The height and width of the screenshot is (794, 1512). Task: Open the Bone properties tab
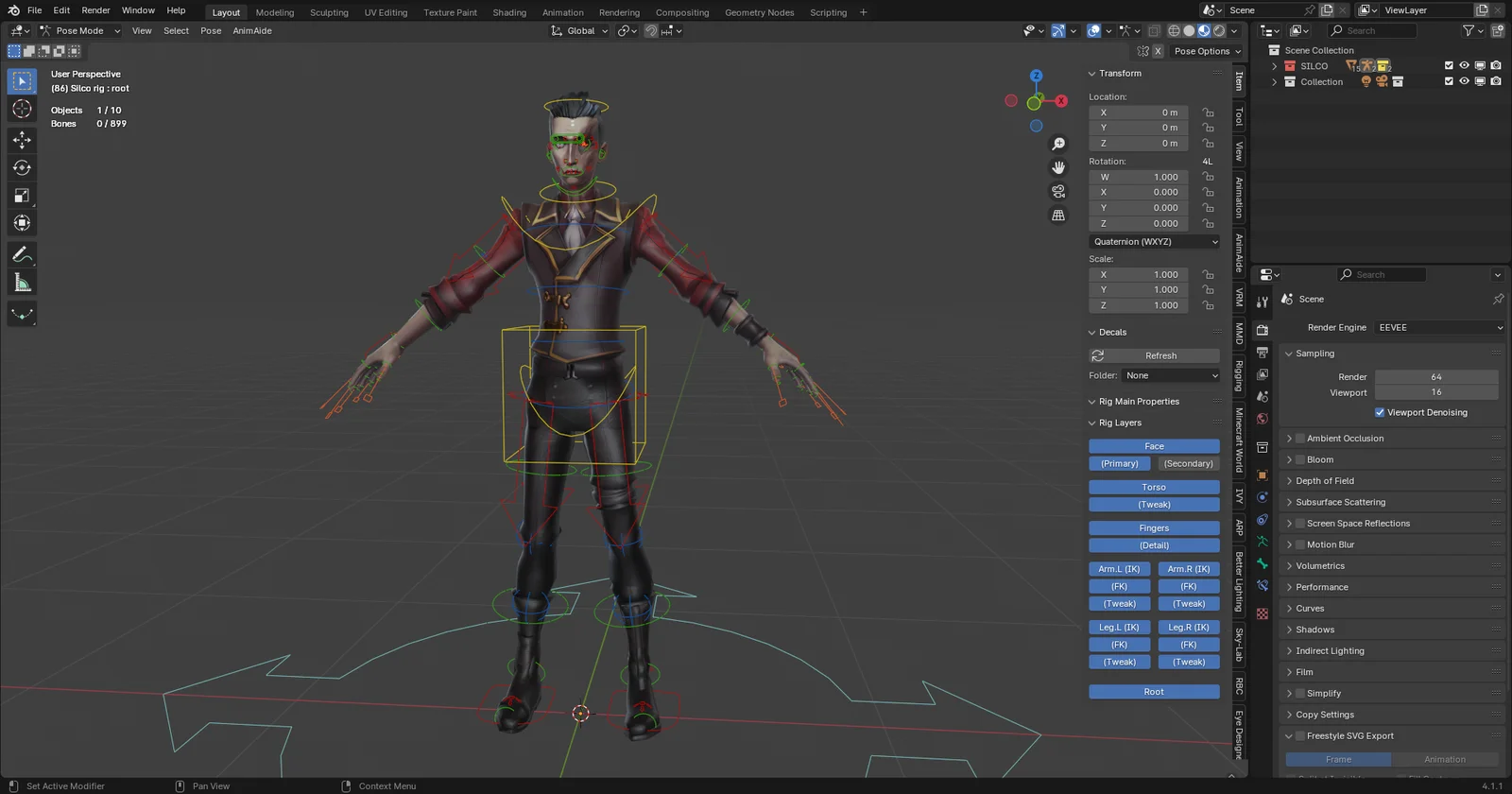[1263, 563]
